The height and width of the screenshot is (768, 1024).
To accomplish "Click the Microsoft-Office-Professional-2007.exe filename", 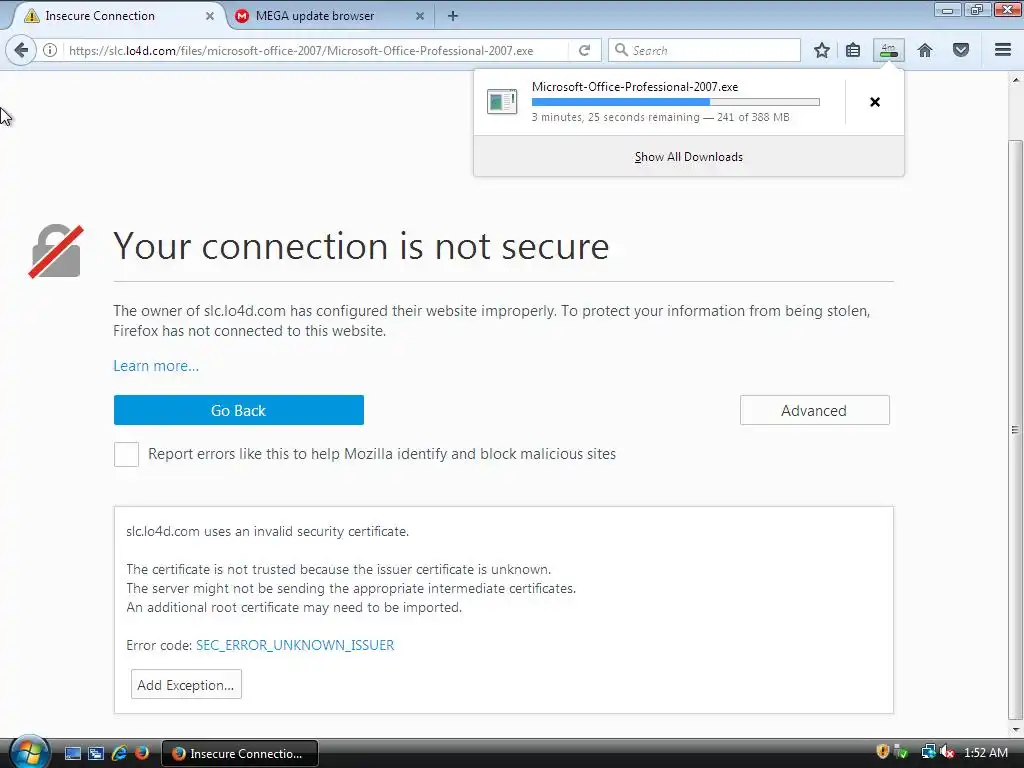I will 635,87.
